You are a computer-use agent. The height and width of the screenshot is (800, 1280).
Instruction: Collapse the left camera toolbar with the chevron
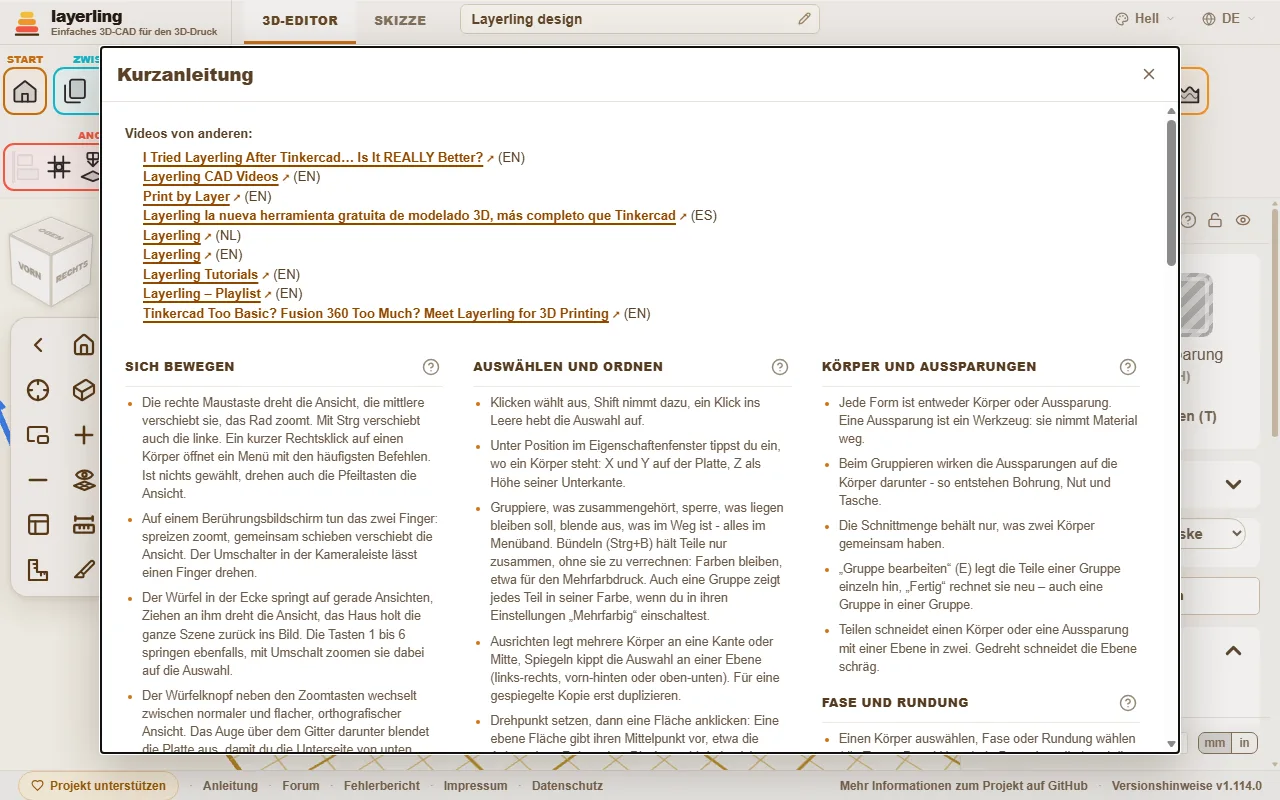[x=38, y=345]
